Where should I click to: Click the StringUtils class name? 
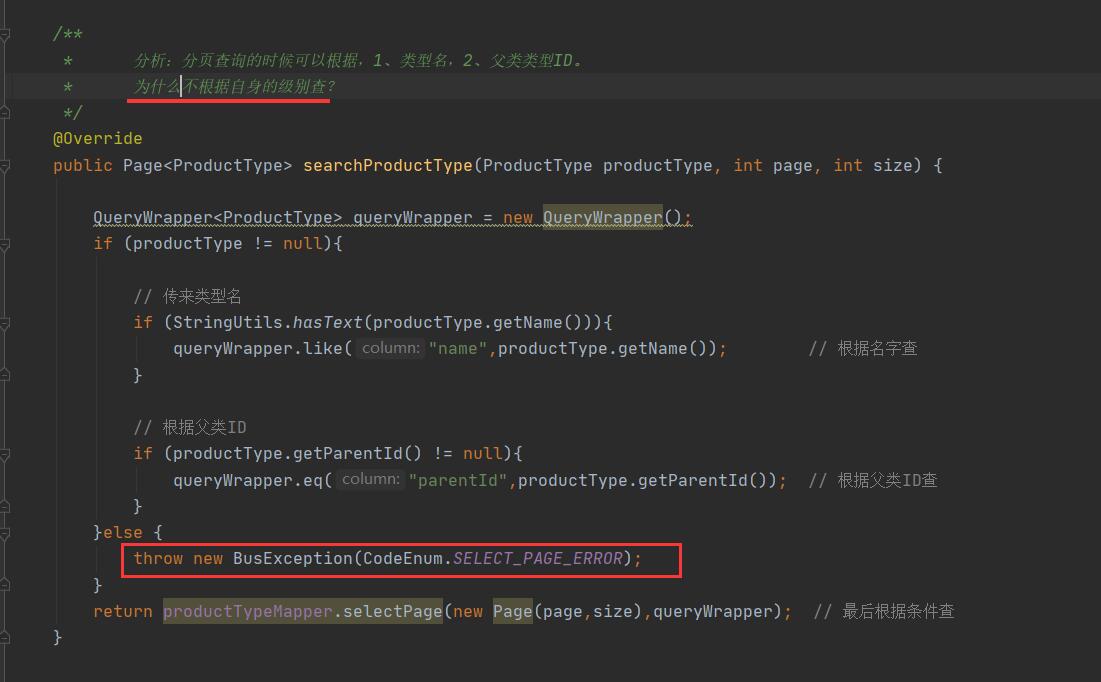point(228,322)
